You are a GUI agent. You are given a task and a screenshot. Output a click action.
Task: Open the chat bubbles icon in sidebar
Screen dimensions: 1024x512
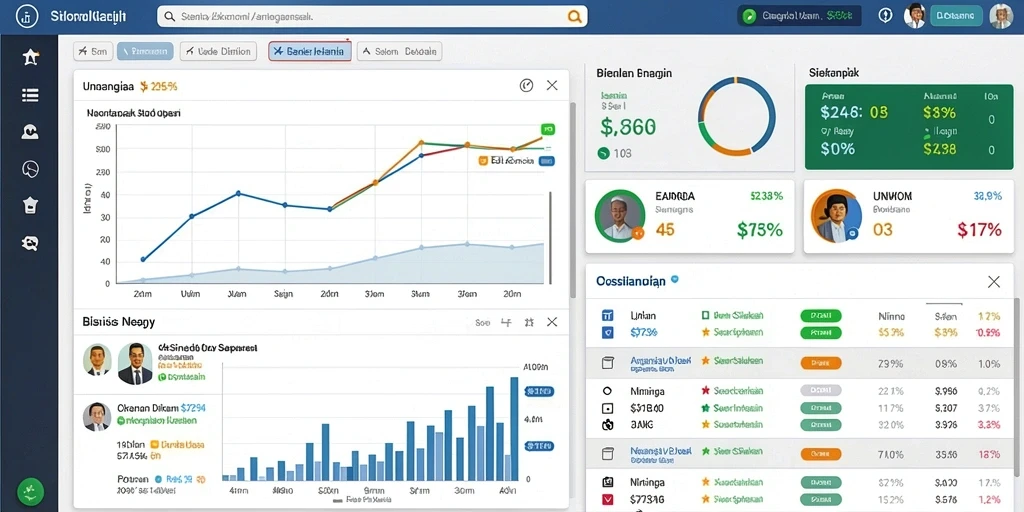click(x=30, y=244)
